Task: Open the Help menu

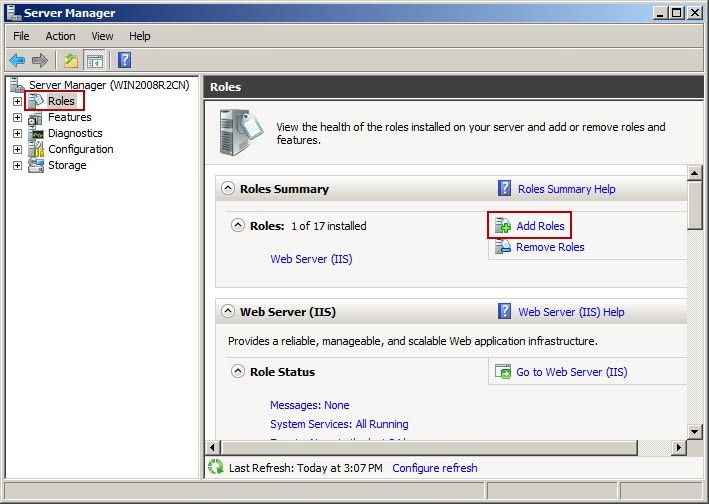Action: pos(139,36)
